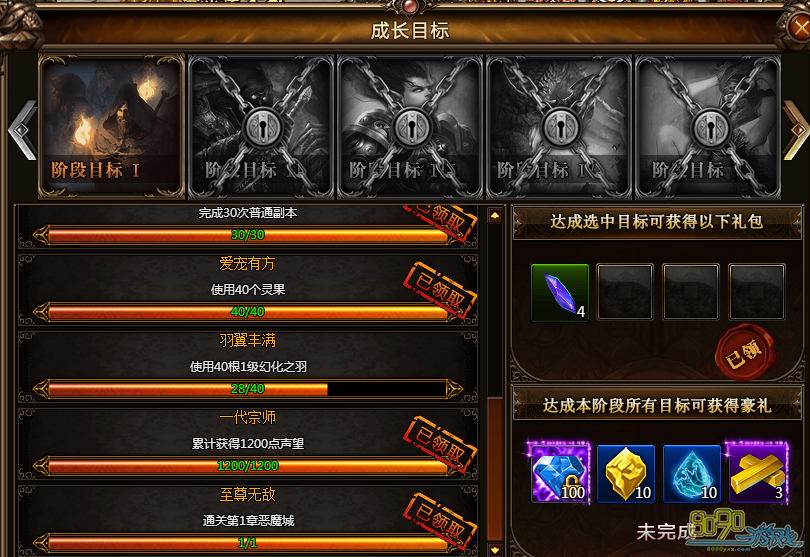Select the blue diamond 100 reward
Image resolution: width=810 pixels, height=557 pixels.
559,473
